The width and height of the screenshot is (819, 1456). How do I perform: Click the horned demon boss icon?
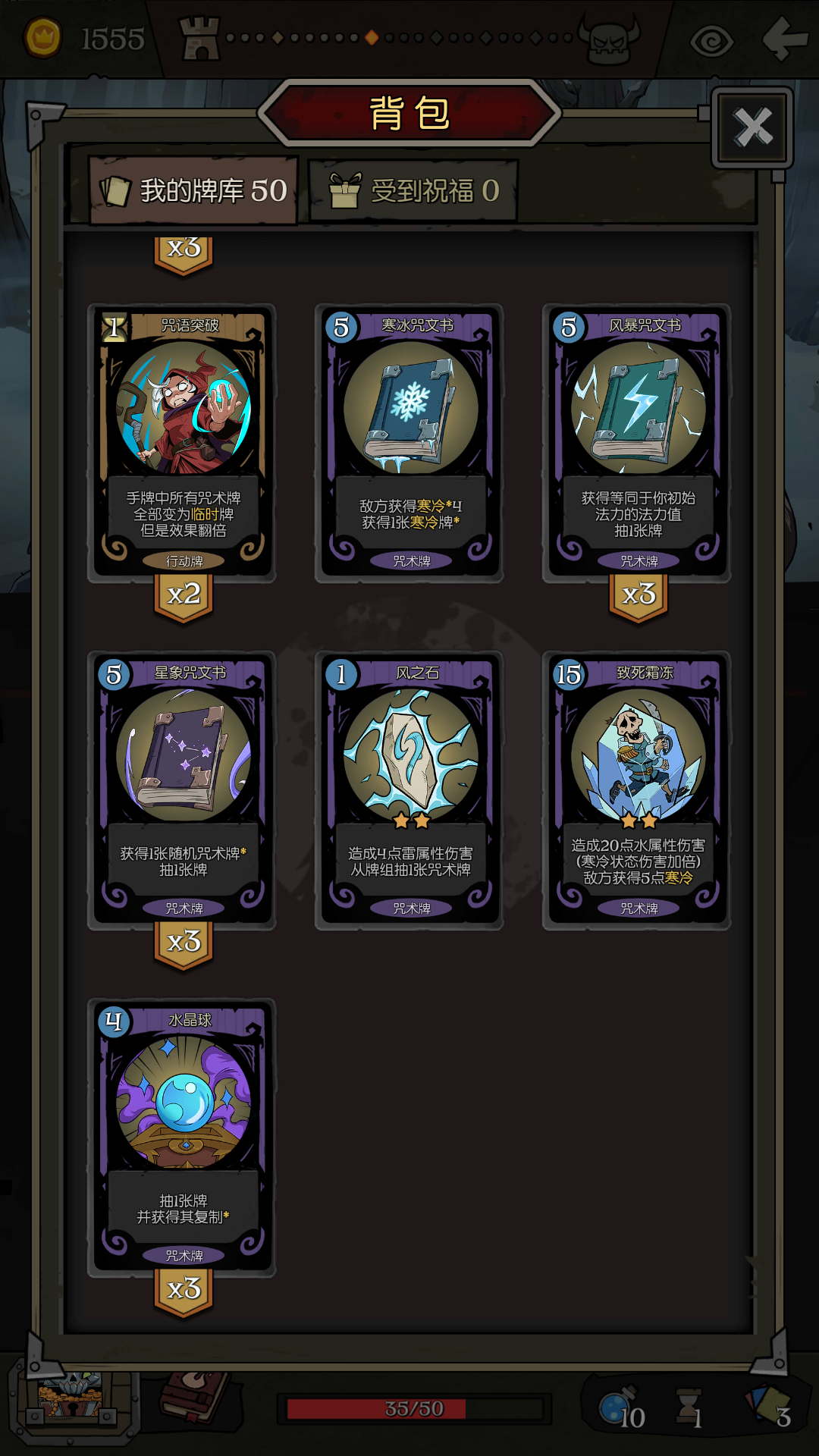coord(609,39)
